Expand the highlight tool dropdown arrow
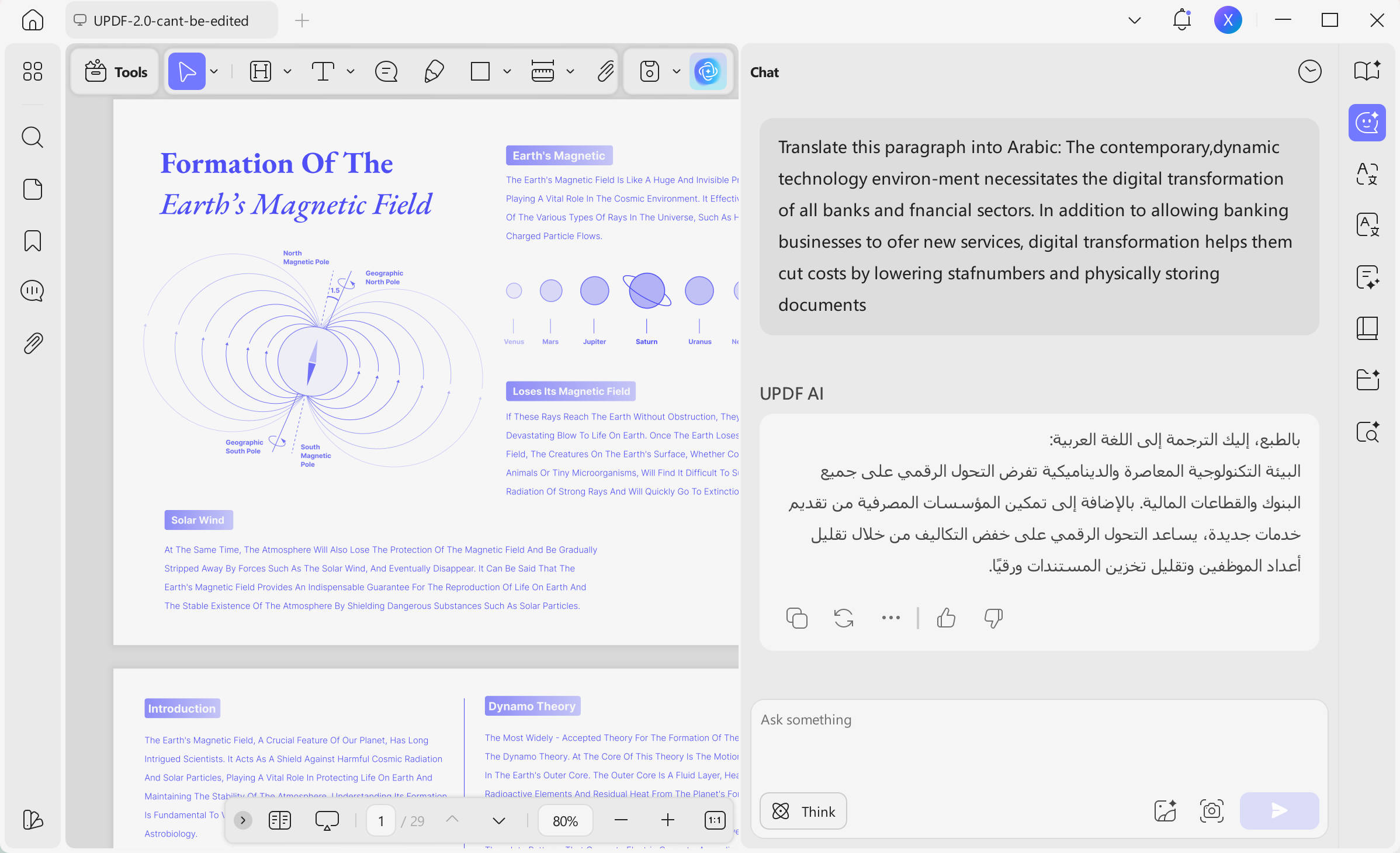Viewport: 1400px width, 853px height. tap(287, 71)
